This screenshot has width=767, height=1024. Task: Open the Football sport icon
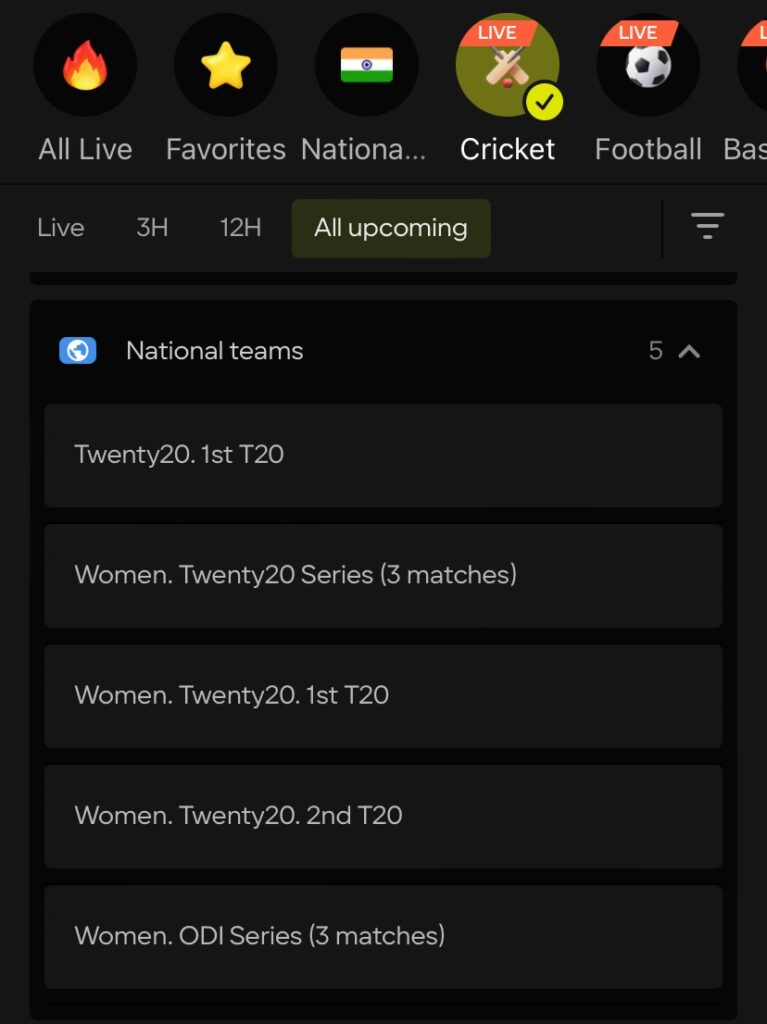tap(648, 64)
